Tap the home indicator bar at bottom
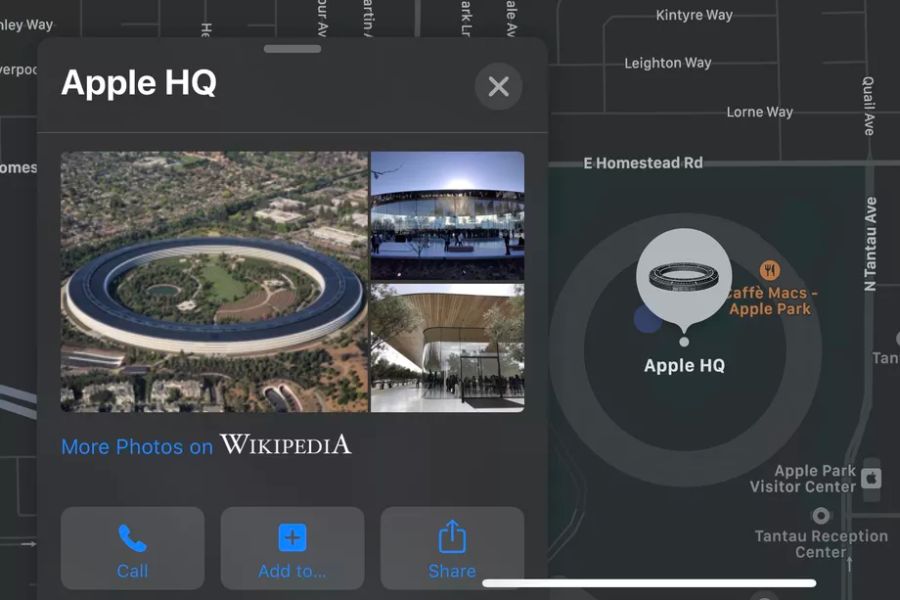 (649, 583)
